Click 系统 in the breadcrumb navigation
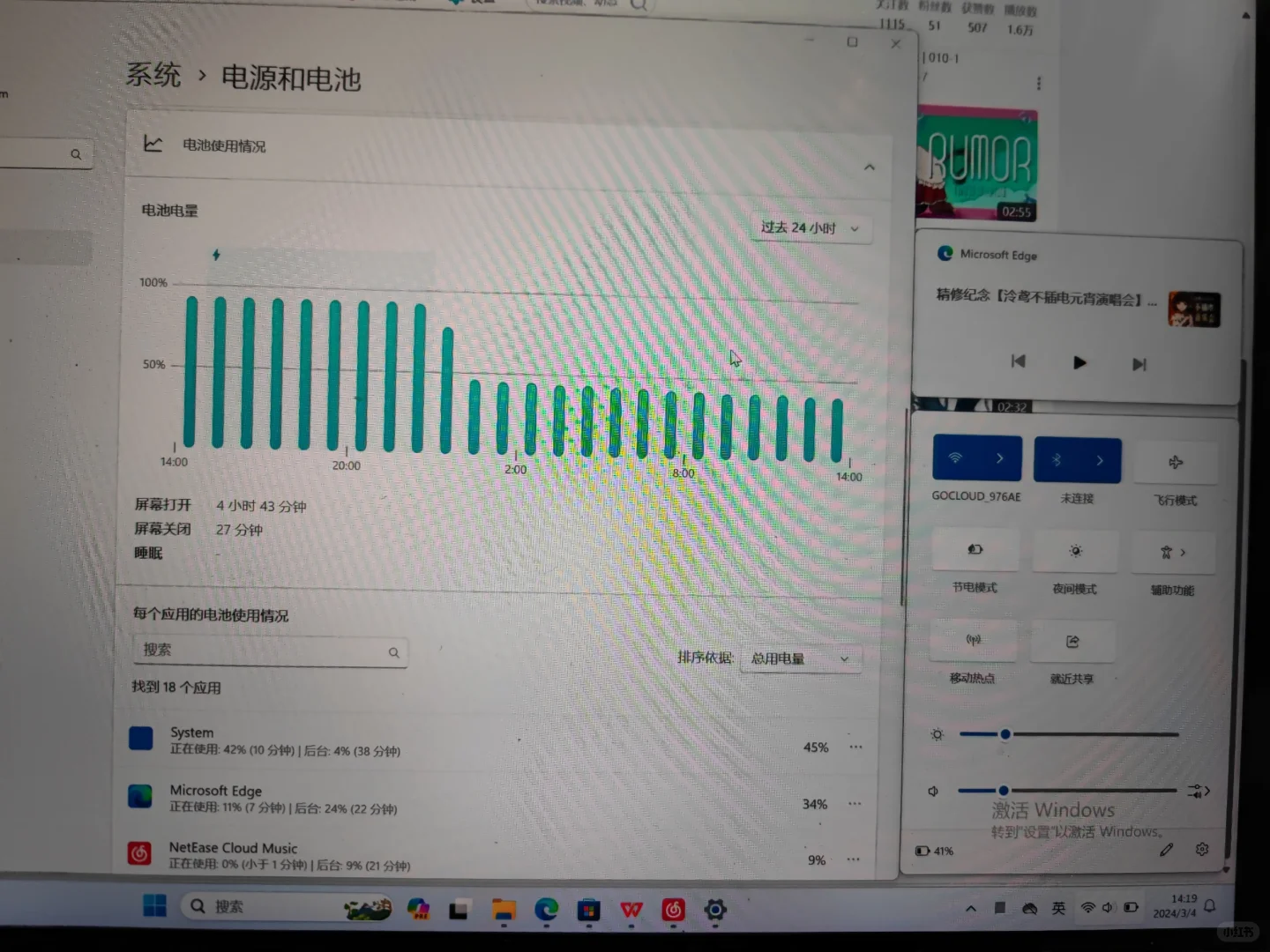 click(x=153, y=78)
